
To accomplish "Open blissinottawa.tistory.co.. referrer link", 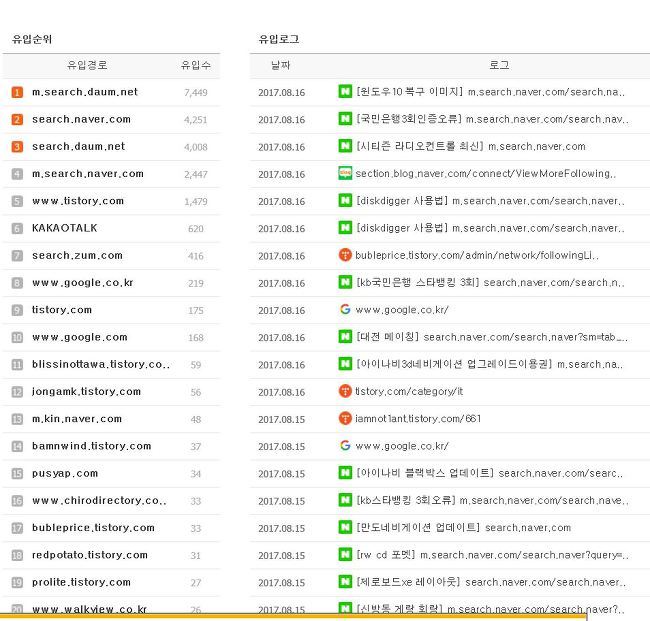I will pos(101,364).
